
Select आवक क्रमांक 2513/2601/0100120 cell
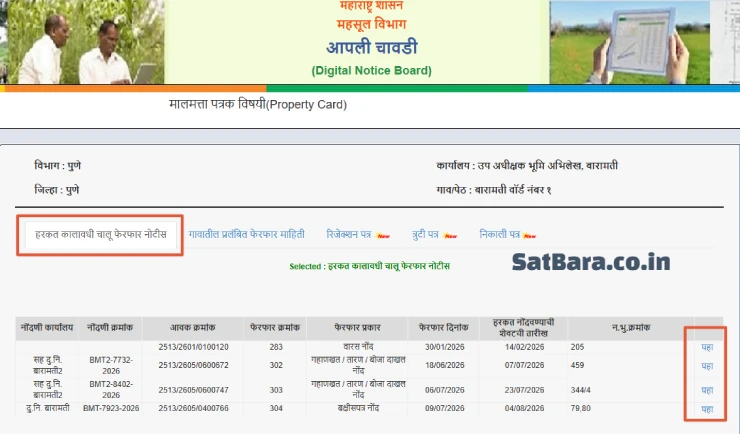tap(193, 347)
